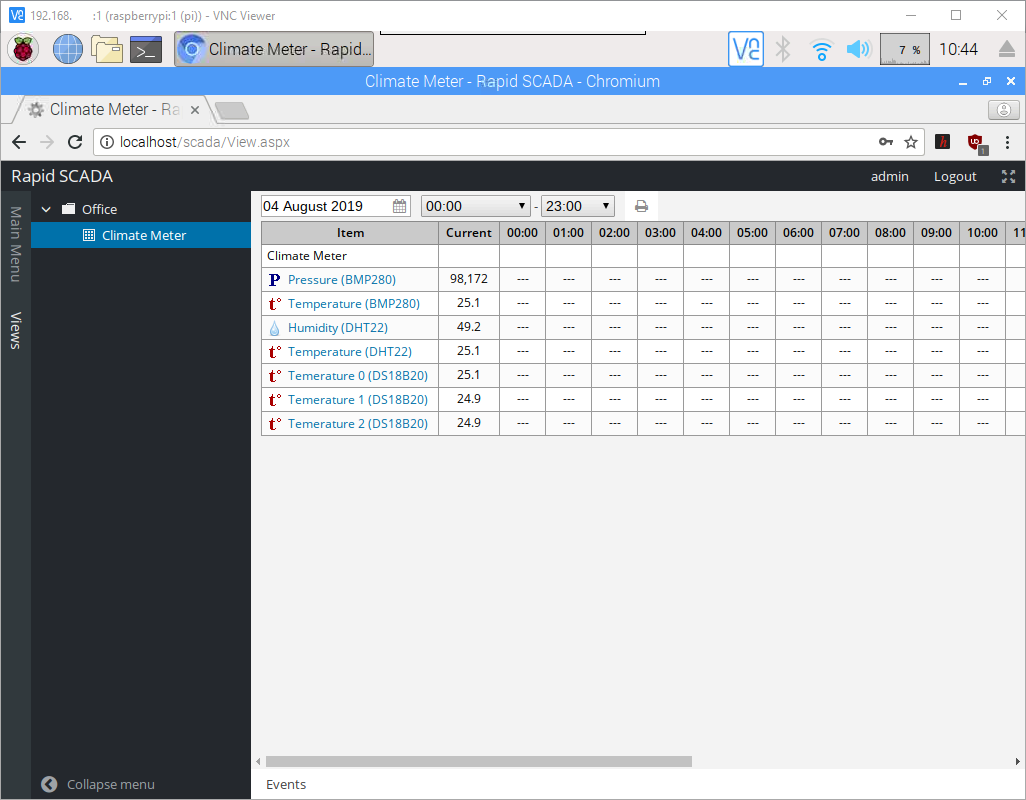This screenshot has height=800, width=1026.
Task: Switch to the Views side tab
Action: [x=16, y=330]
